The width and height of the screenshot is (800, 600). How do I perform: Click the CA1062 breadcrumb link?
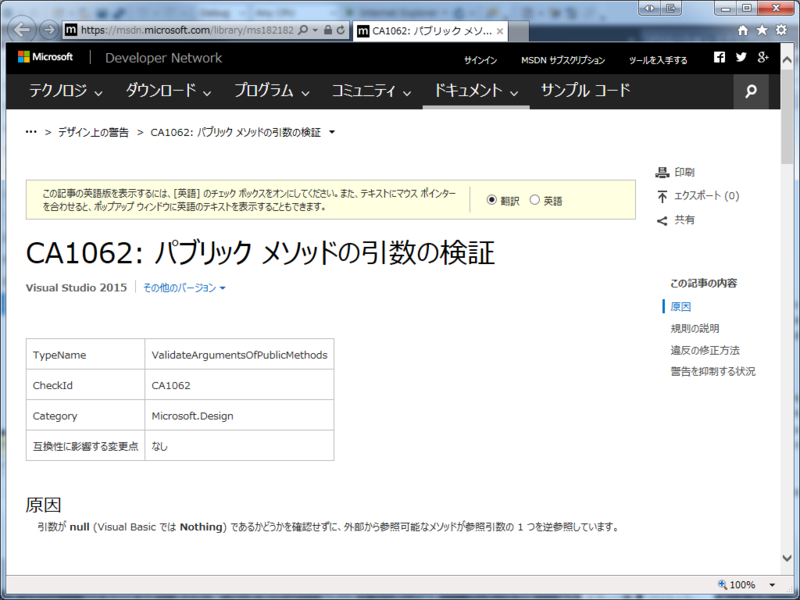[236, 133]
